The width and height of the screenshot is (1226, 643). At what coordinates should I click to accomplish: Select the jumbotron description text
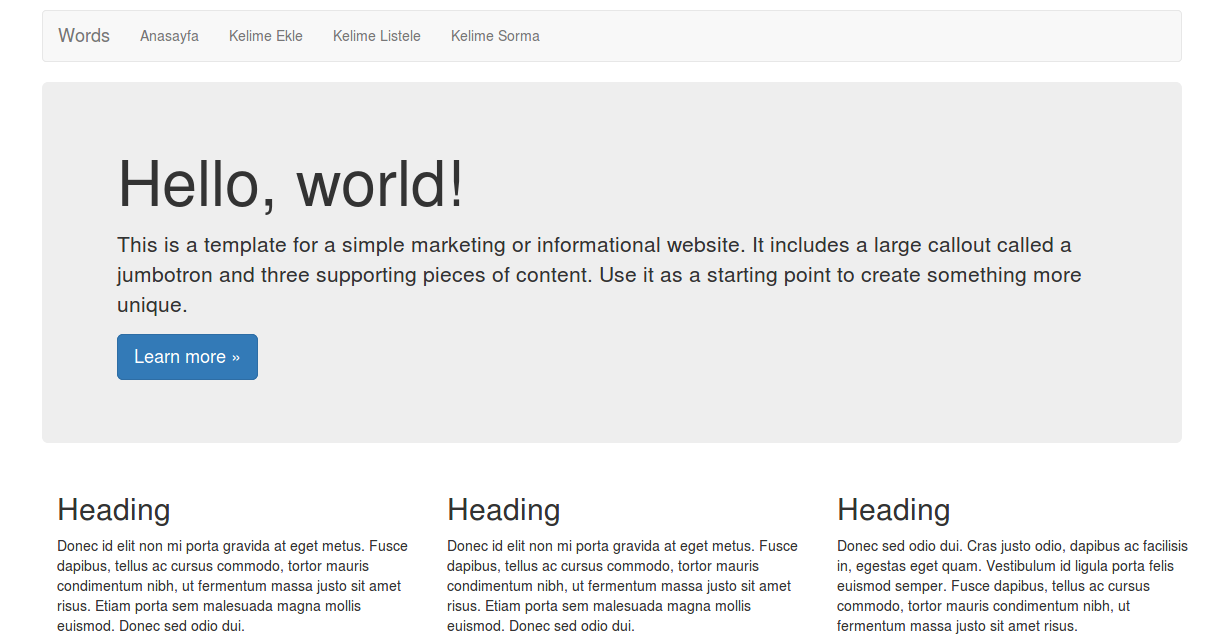598,274
